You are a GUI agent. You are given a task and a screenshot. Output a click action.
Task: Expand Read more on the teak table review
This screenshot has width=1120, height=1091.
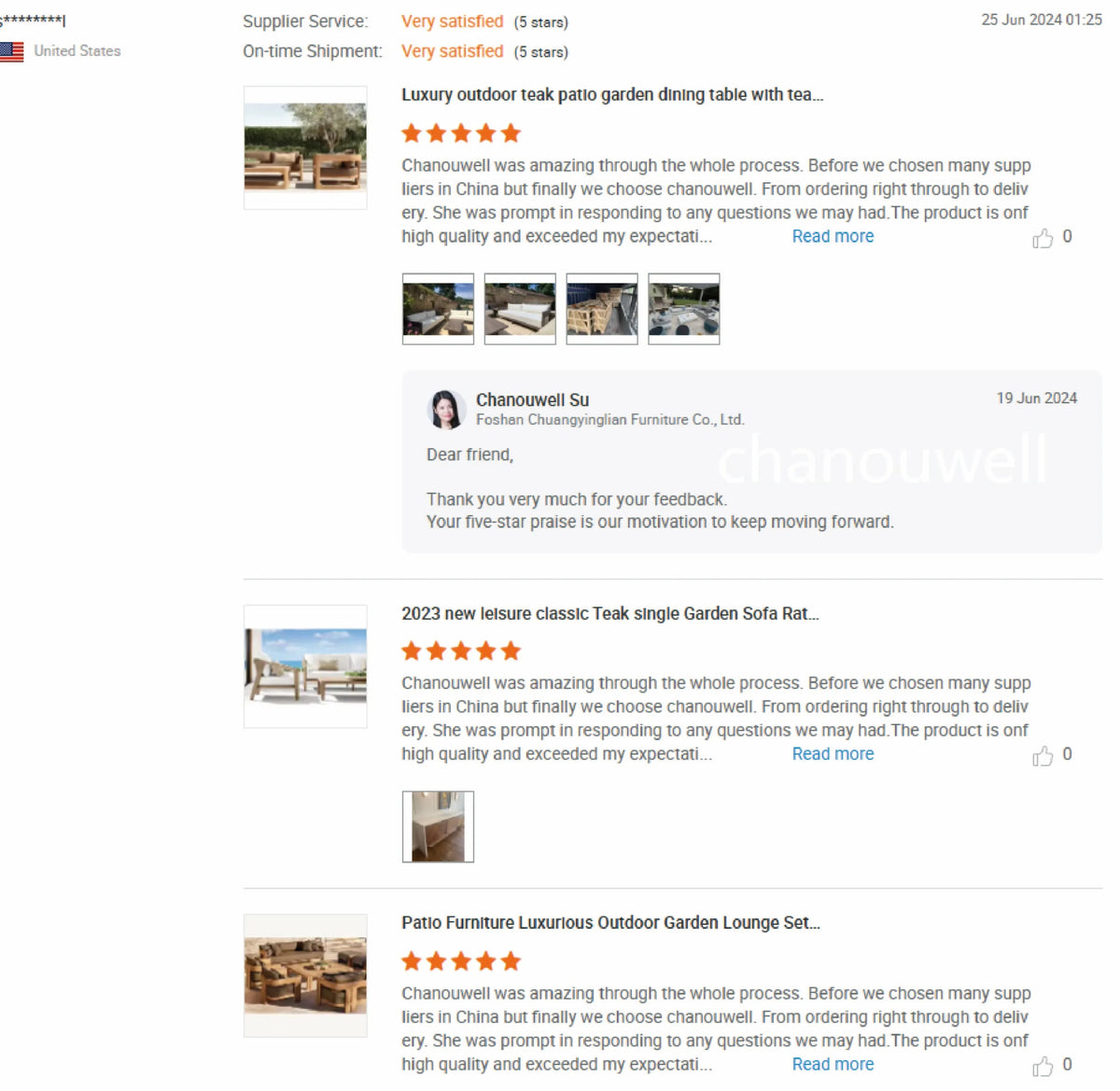point(833,236)
